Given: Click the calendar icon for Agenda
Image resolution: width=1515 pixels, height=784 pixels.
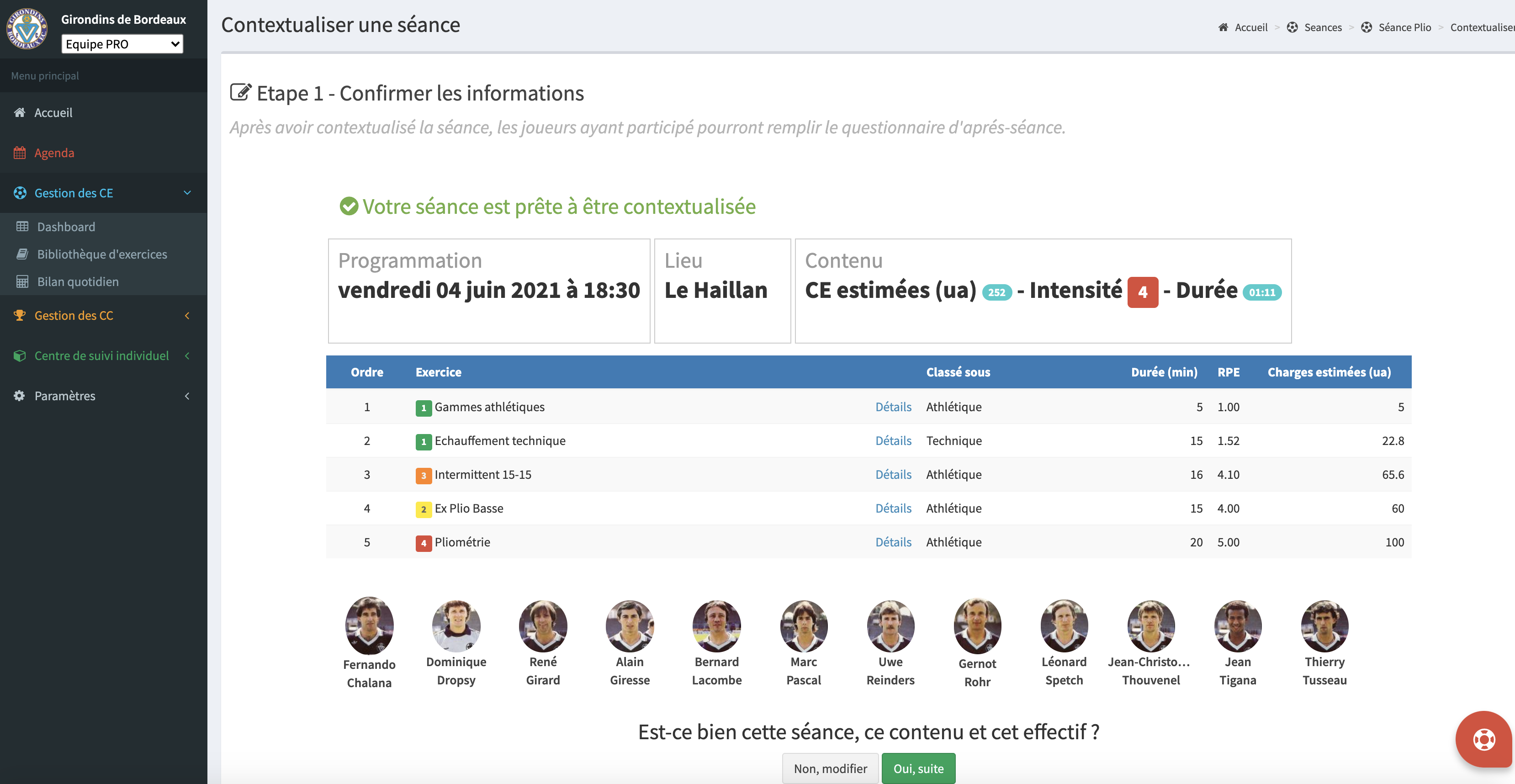Looking at the screenshot, I should click(x=19, y=153).
